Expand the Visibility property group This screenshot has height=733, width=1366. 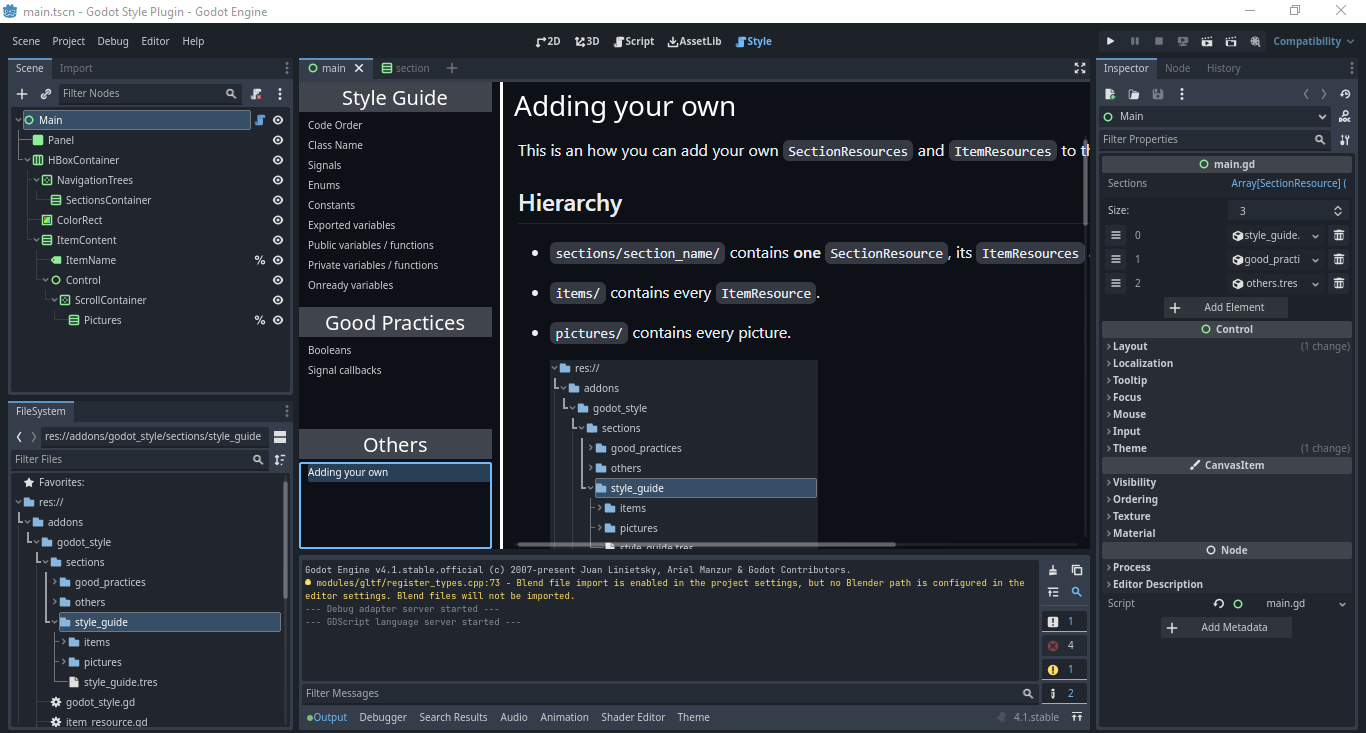[x=1134, y=482]
